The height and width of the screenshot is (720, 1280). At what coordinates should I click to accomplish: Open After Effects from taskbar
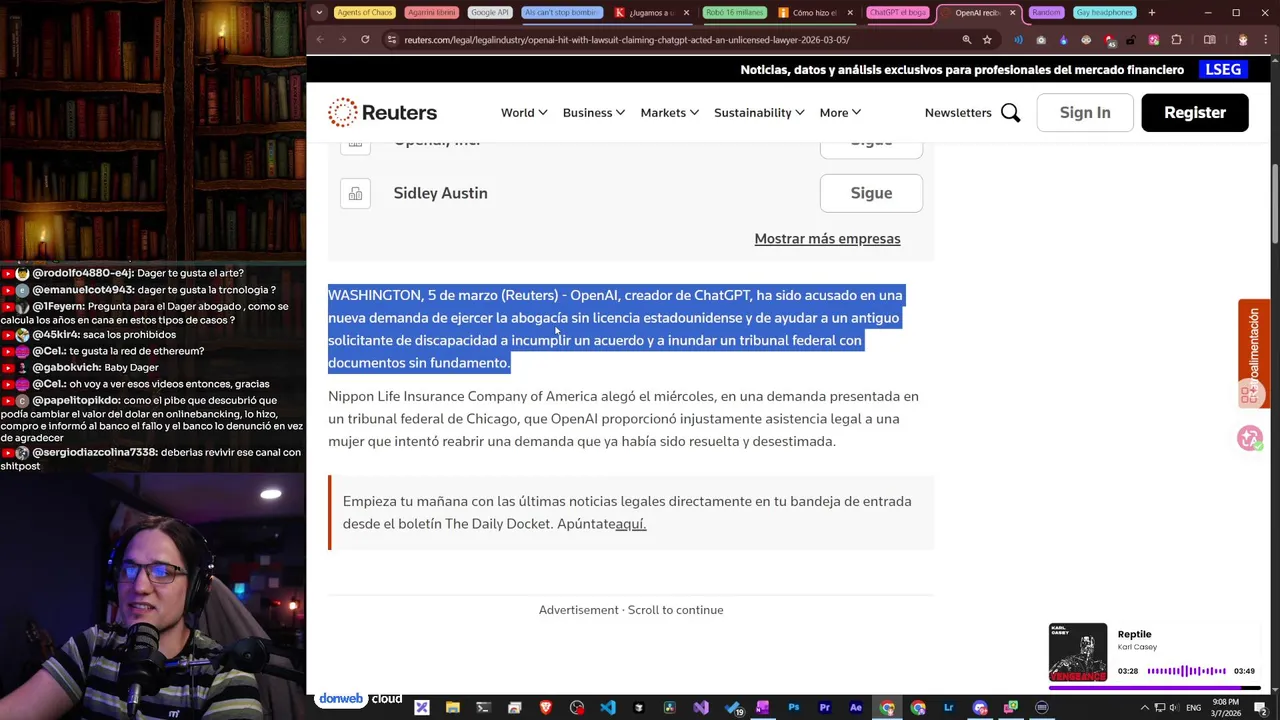(855, 708)
